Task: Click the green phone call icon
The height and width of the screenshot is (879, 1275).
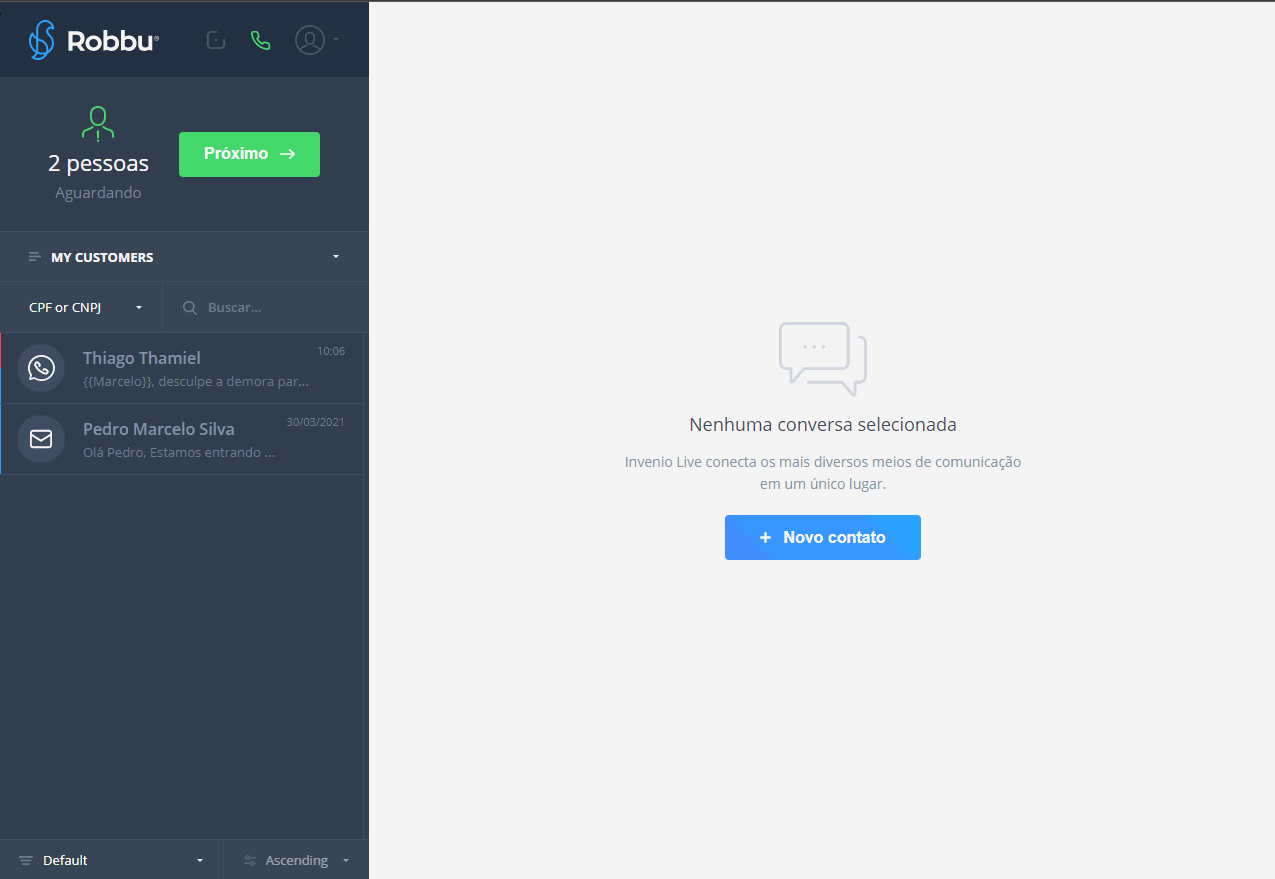Action: 261,41
